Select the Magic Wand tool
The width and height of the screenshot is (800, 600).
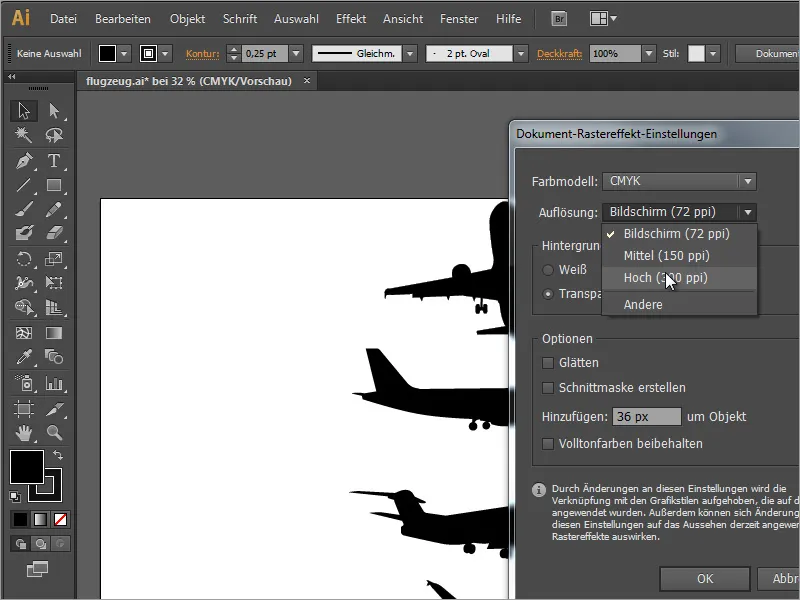23,135
